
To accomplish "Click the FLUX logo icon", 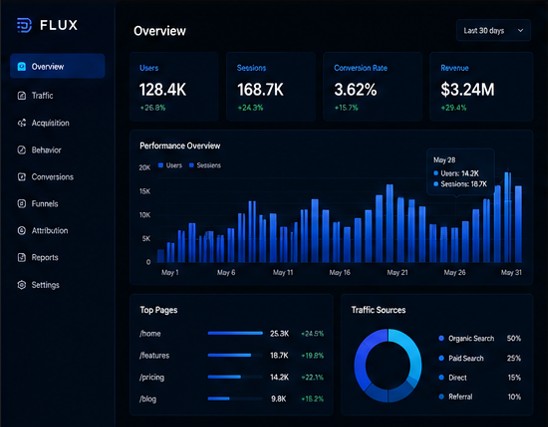I will (x=24, y=25).
